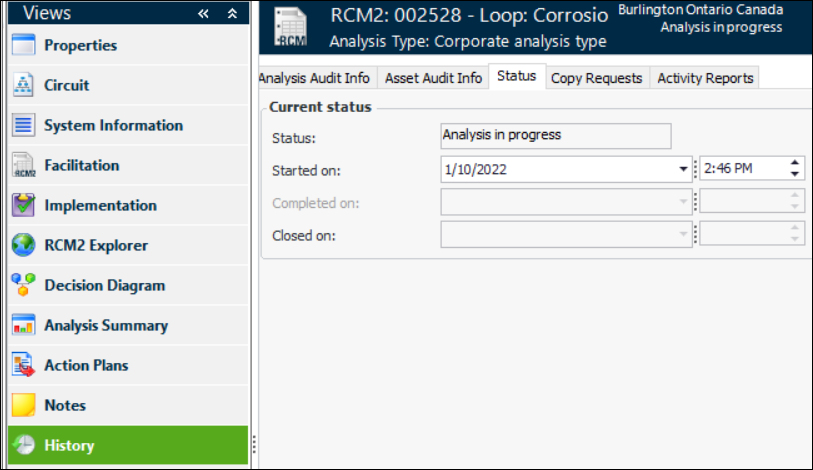The image size is (813, 470).
Task: Switch to Asset Audit Info tab
Action: point(433,78)
